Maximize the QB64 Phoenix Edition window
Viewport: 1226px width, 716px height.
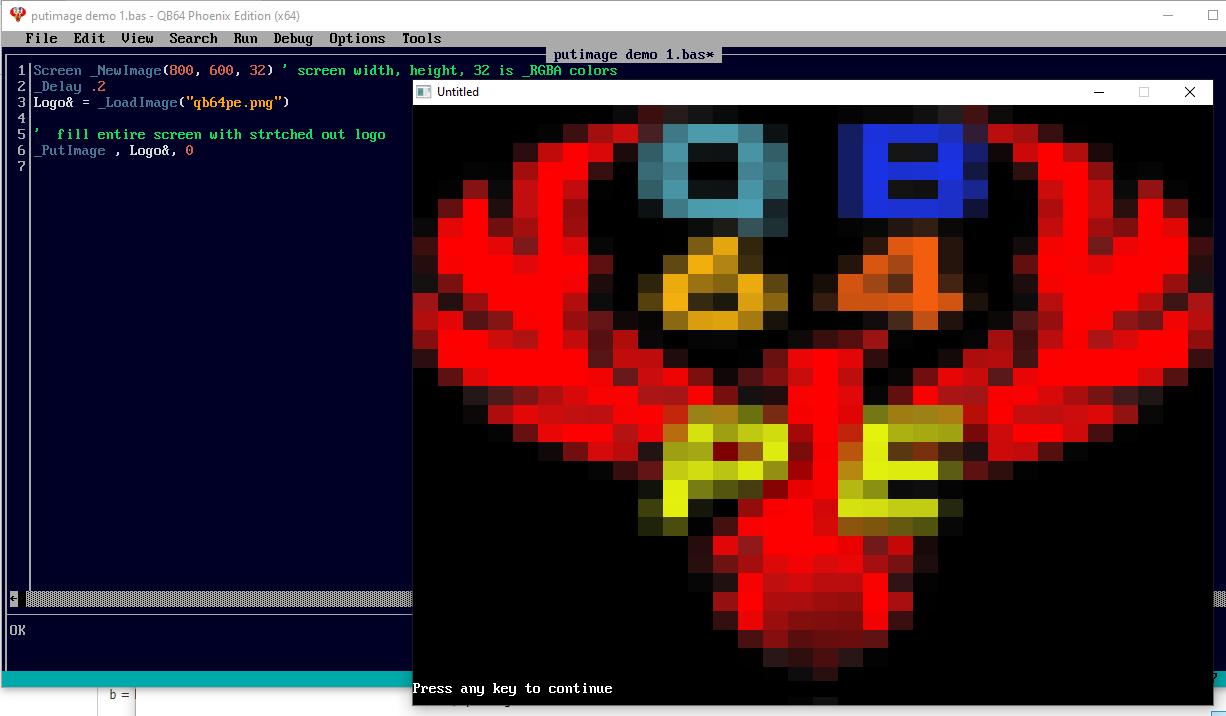[1212, 15]
